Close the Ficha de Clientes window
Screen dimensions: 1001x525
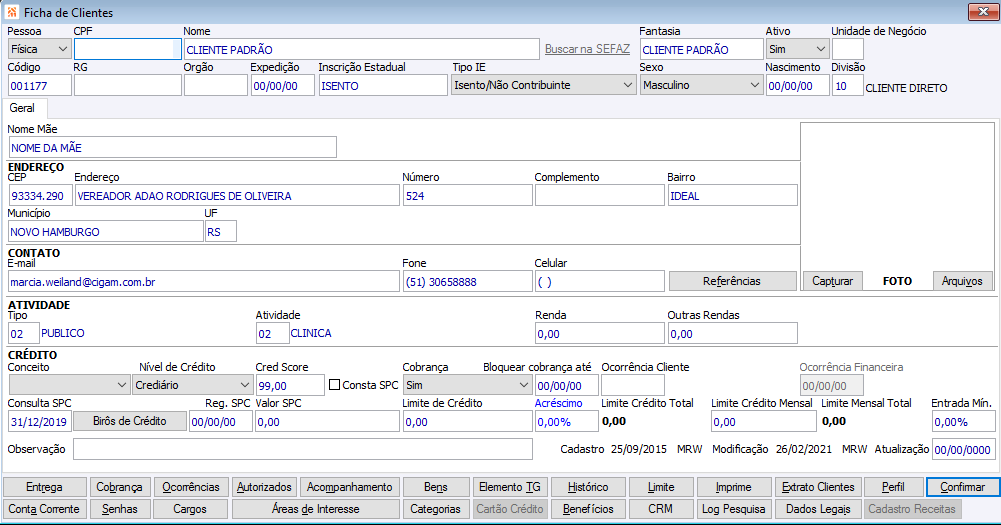[981, 12]
